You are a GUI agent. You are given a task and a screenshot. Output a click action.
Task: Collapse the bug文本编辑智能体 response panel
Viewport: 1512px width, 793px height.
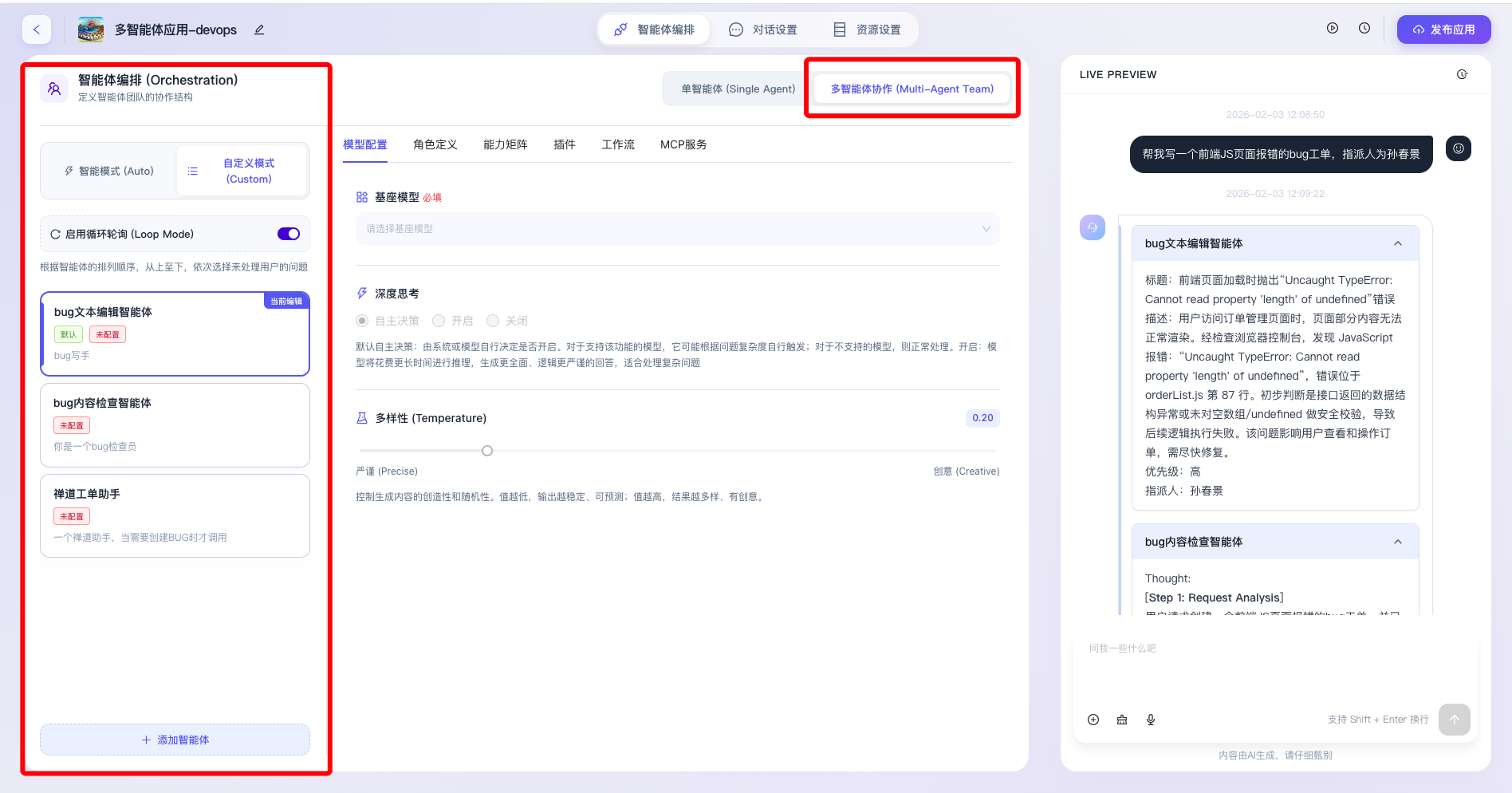click(x=1397, y=243)
